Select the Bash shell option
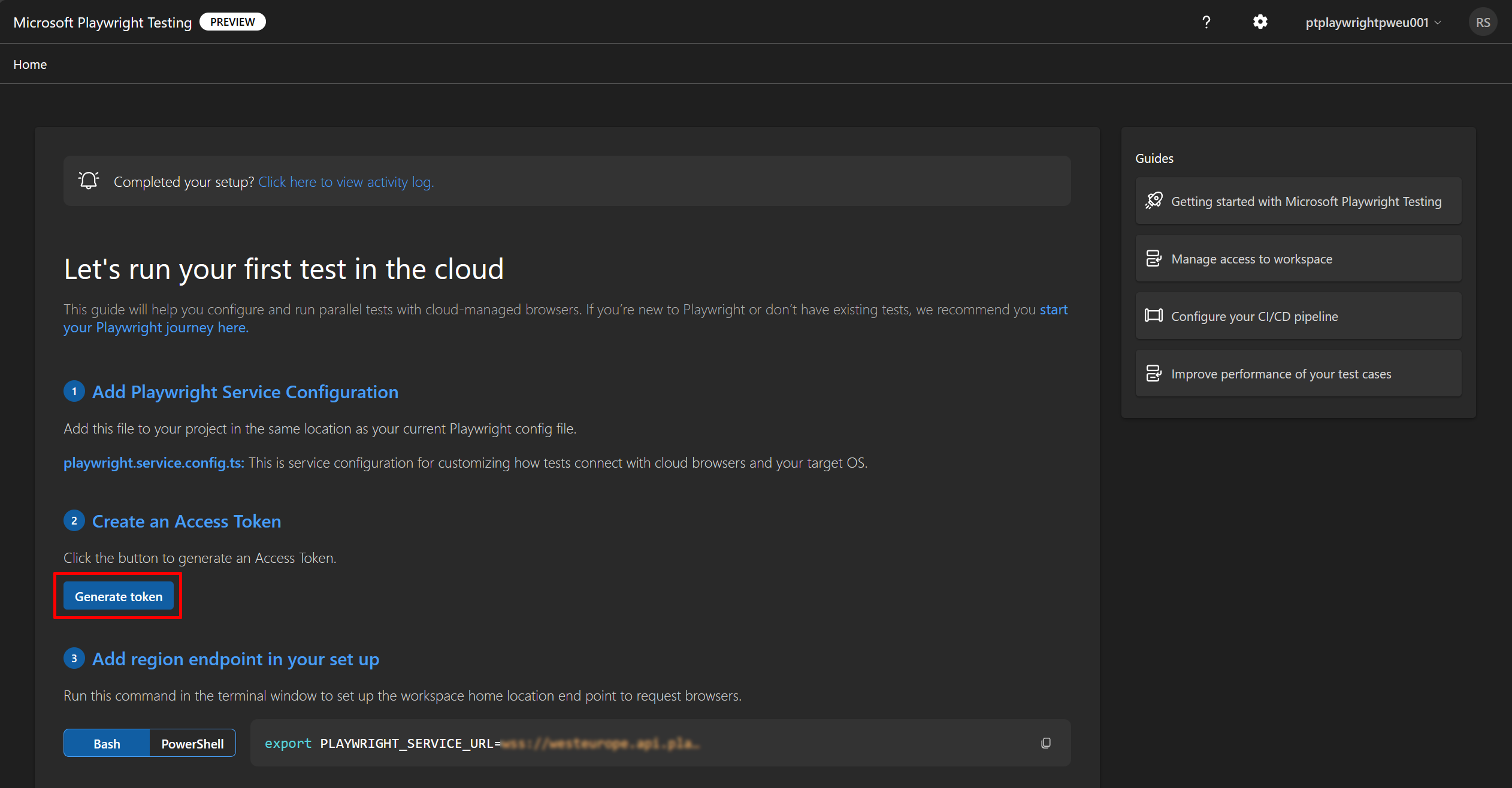This screenshot has height=788, width=1512. (107, 743)
